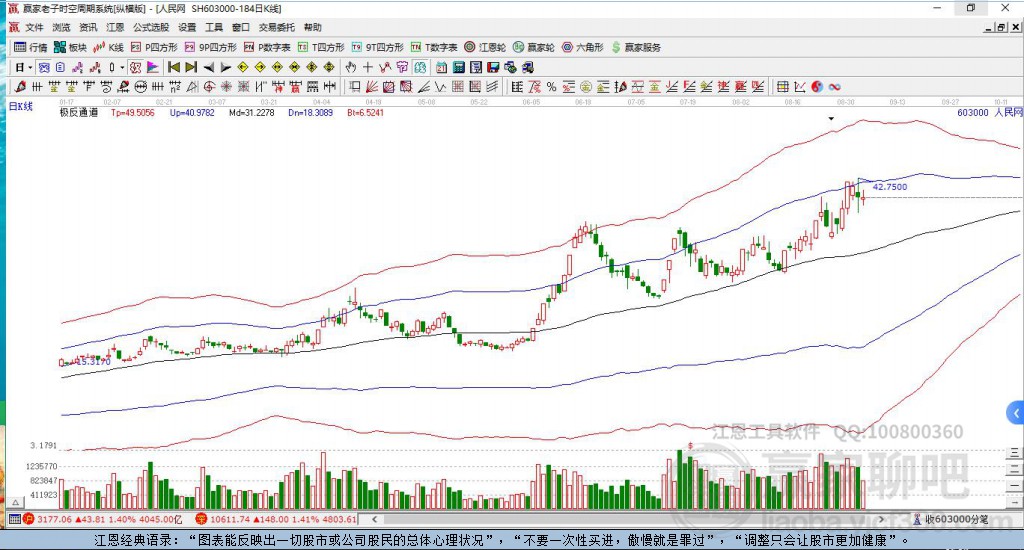Jump to last bar with skip-end icon
The image size is (1024, 550).
[191, 67]
